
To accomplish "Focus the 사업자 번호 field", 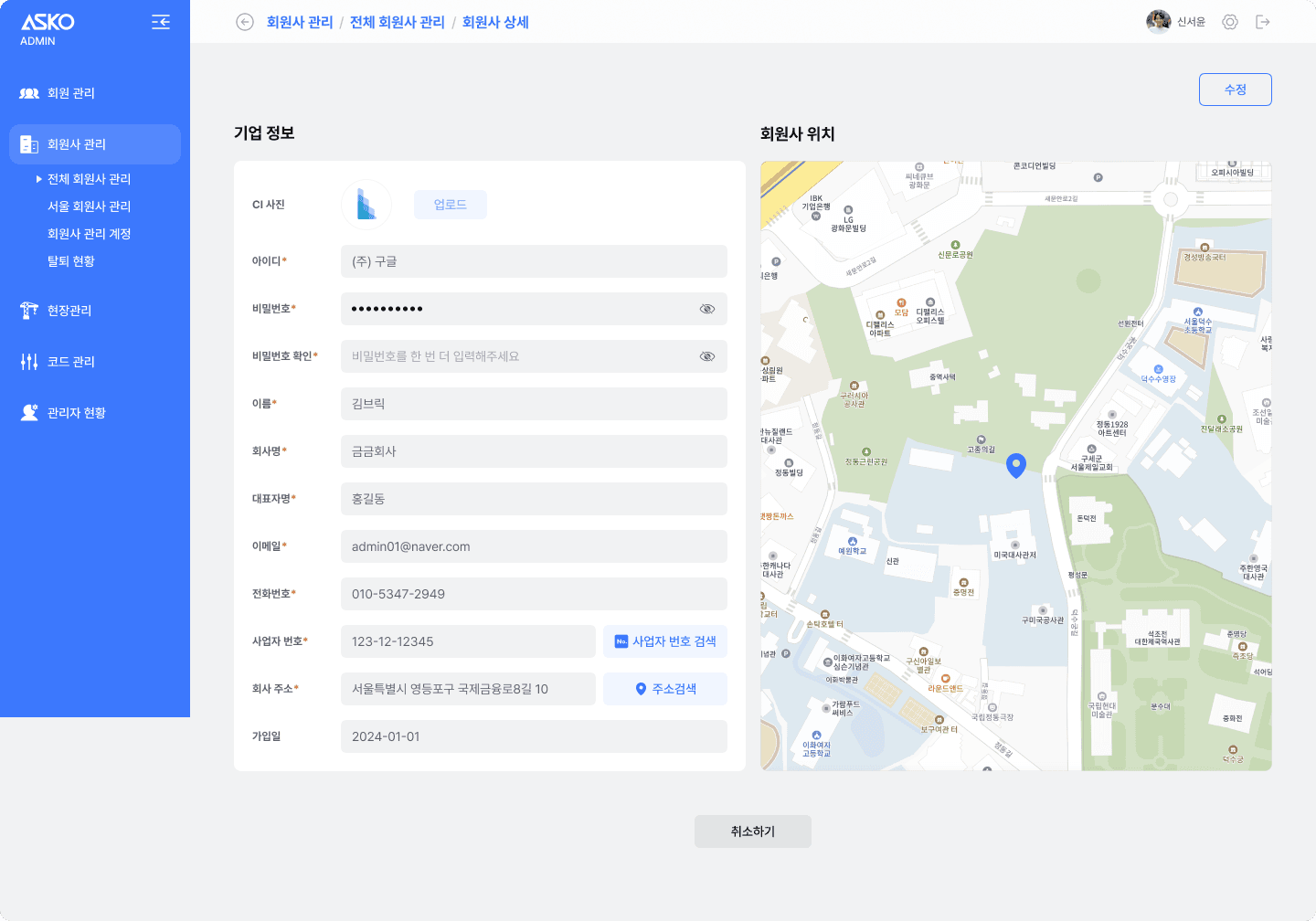I will [x=468, y=641].
